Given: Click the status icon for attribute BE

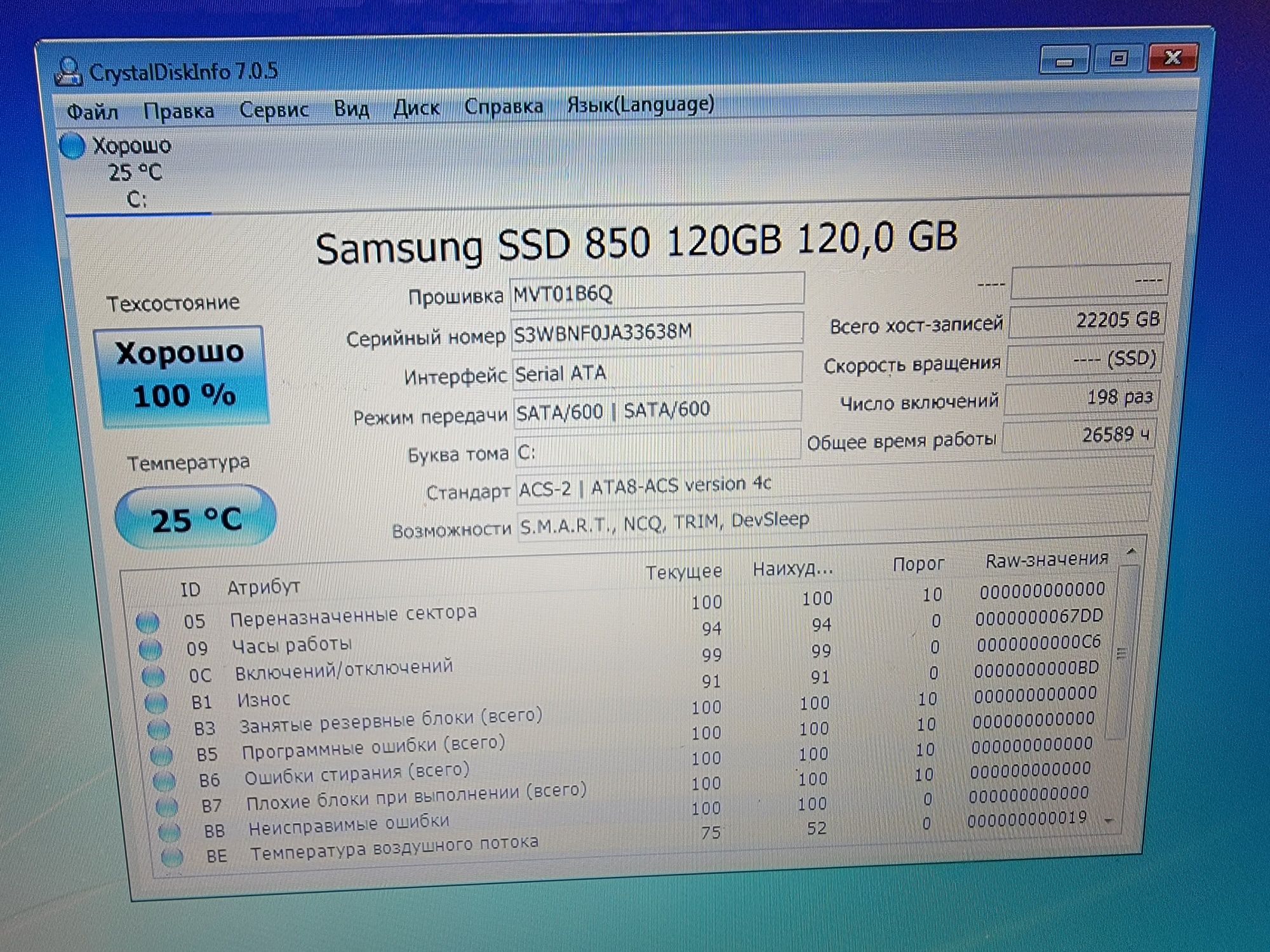Looking at the screenshot, I should 171,857.
